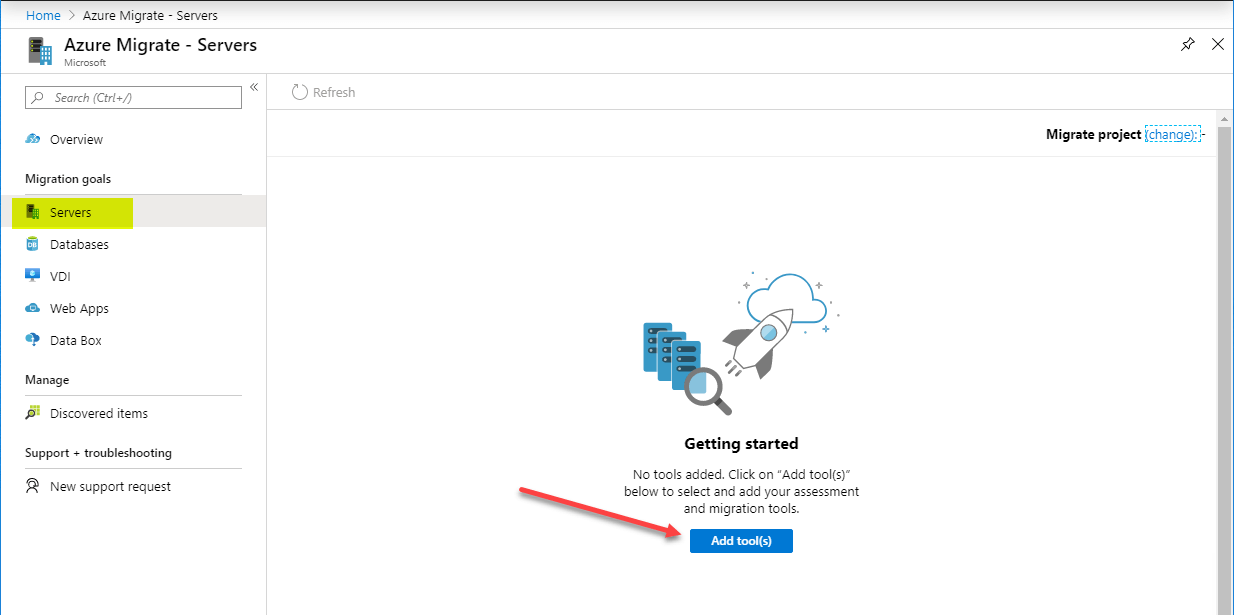1234x615 pixels.
Task: Click the search magnifier icon
Action: [38, 98]
